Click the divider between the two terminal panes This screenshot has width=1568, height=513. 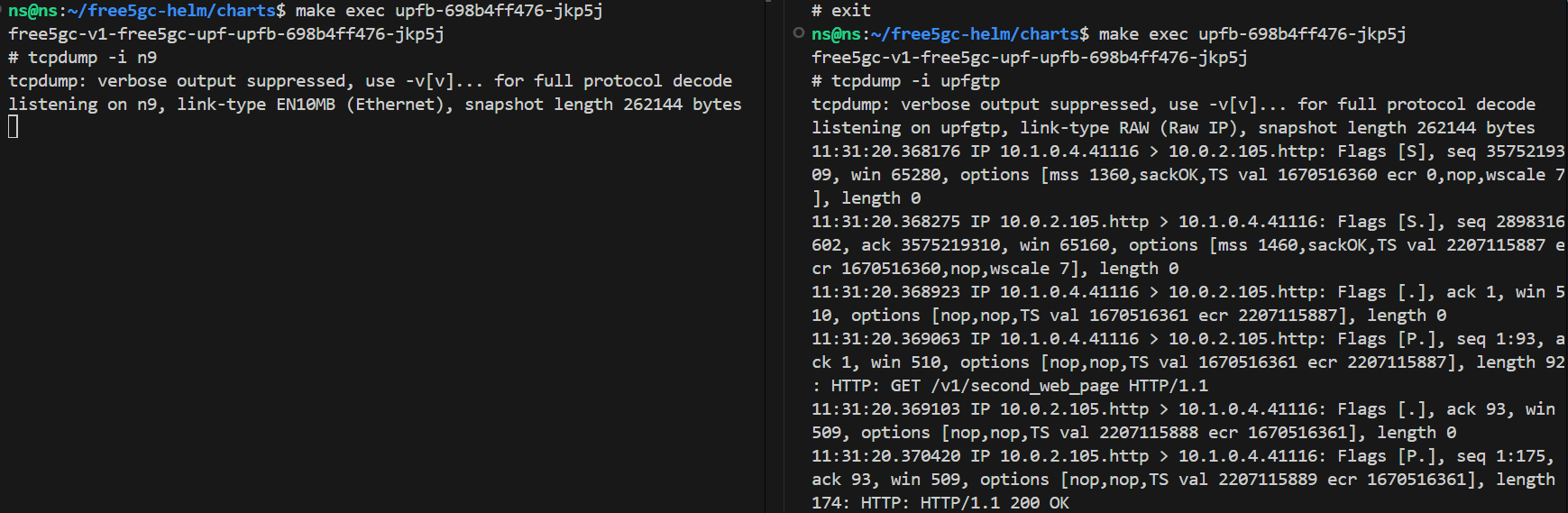pyautogui.click(x=784, y=256)
